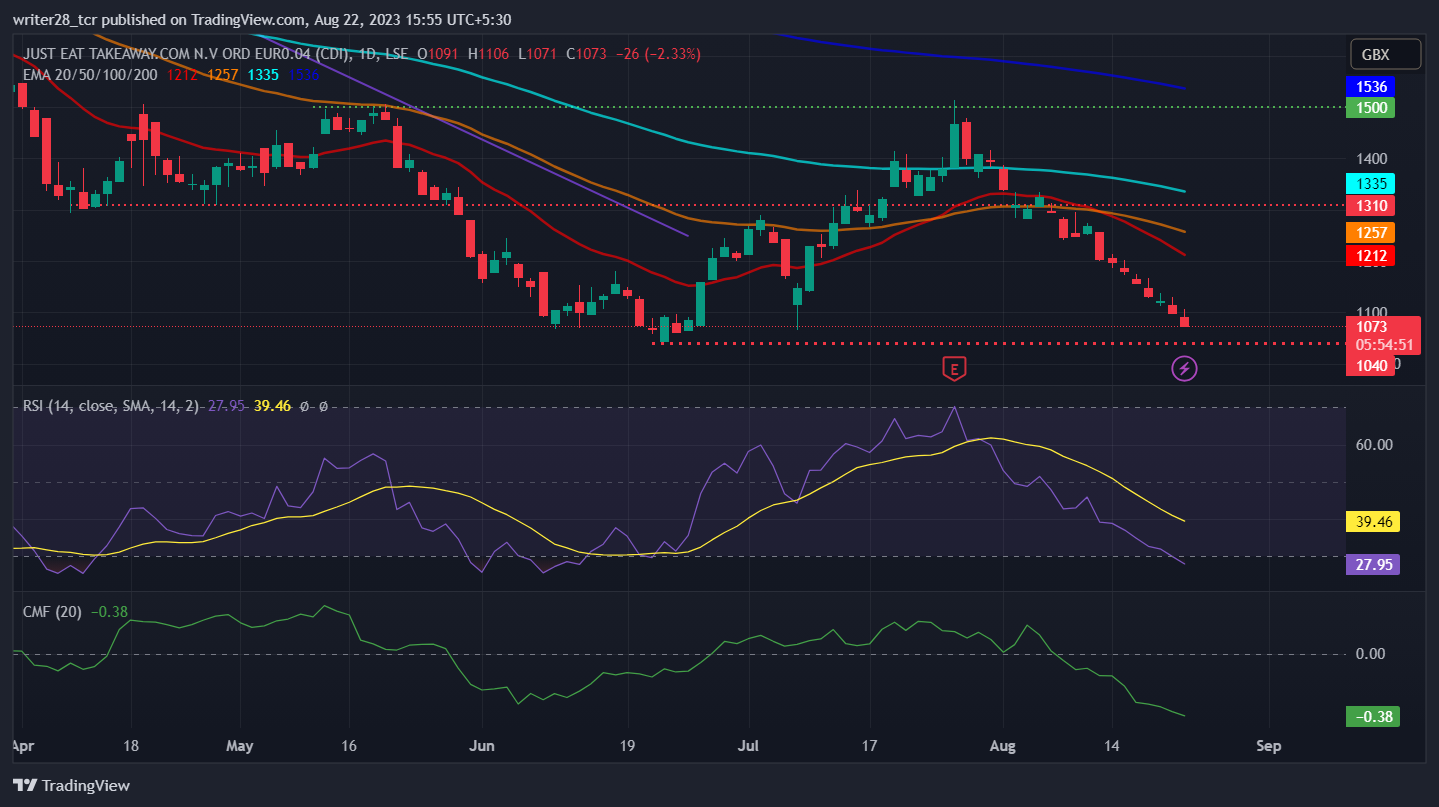This screenshot has width=1439, height=807.
Task: Click the red 1040 support level label
Action: (1370, 366)
